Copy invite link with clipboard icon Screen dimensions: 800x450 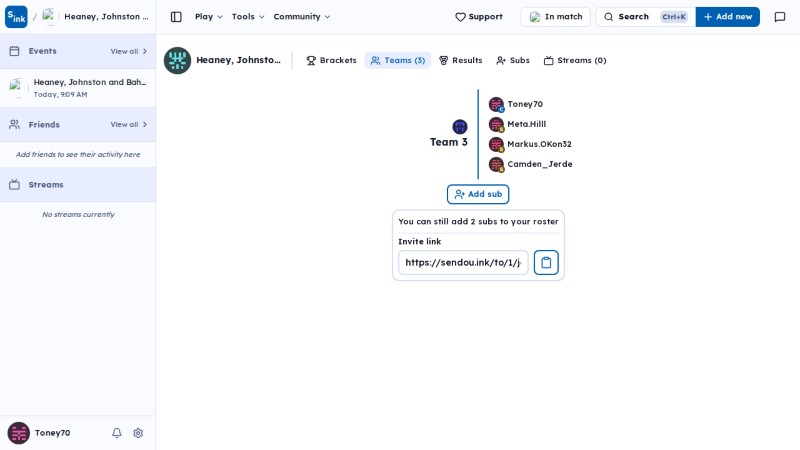pos(546,262)
